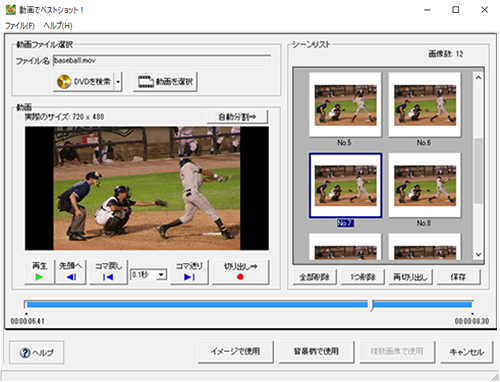Image resolution: width=500 pixels, height=382 pixels.
Task: Click the 1つ削除 button
Action: pos(363,277)
